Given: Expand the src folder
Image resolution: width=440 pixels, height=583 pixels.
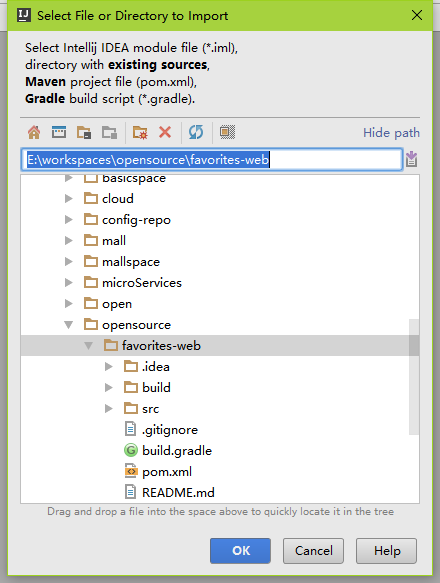Looking at the screenshot, I should tap(109, 409).
